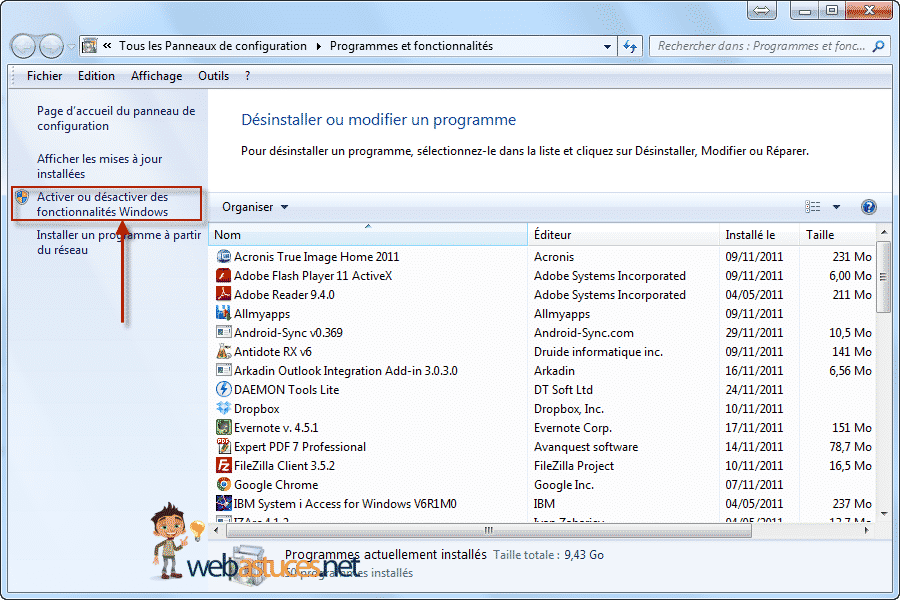This screenshot has height=600, width=900.
Task: Open the Fichier menu
Action: click(44, 76)
